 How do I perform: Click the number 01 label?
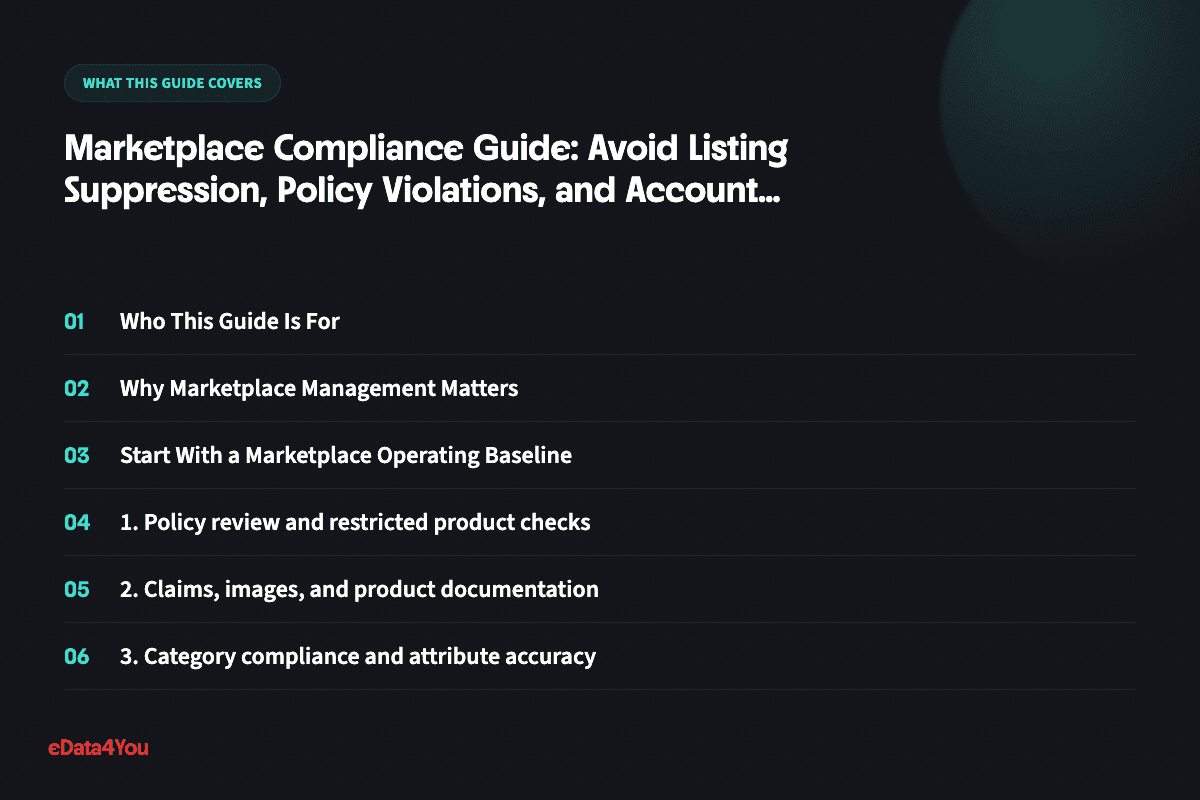(x=75, y=322)
